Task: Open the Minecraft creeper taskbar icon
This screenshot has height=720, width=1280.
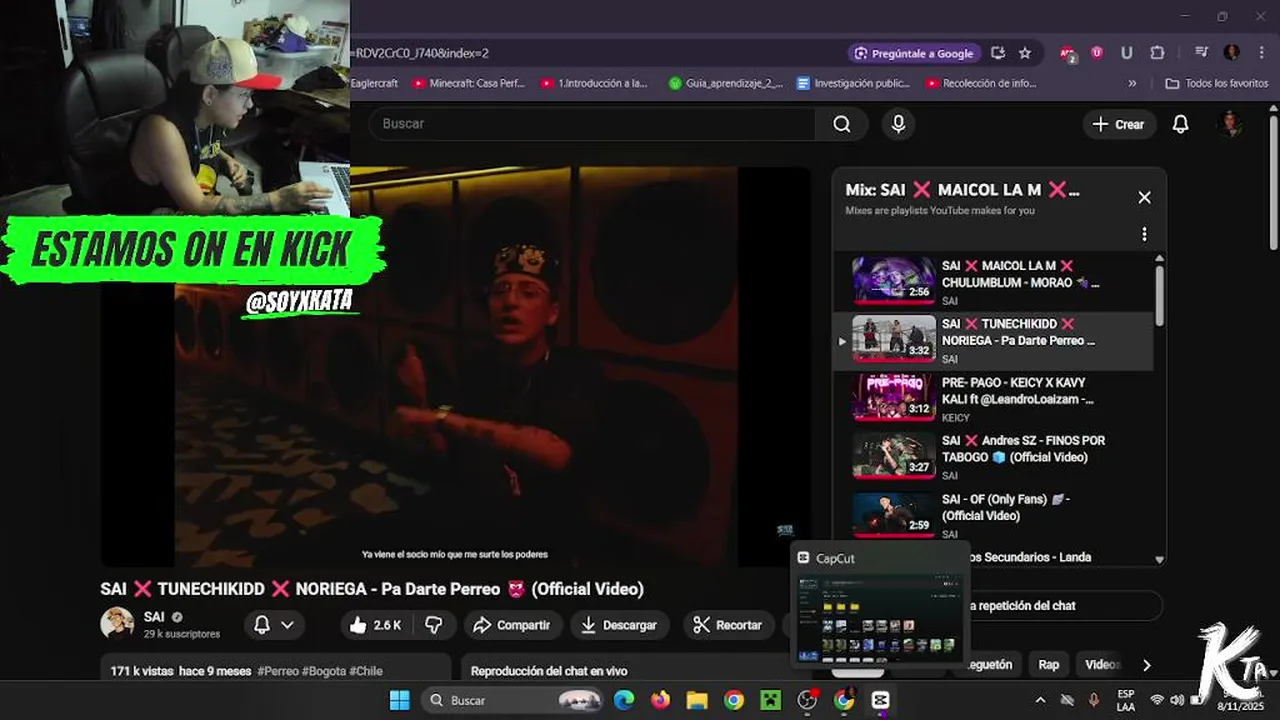Action: (x=771, y=700)
